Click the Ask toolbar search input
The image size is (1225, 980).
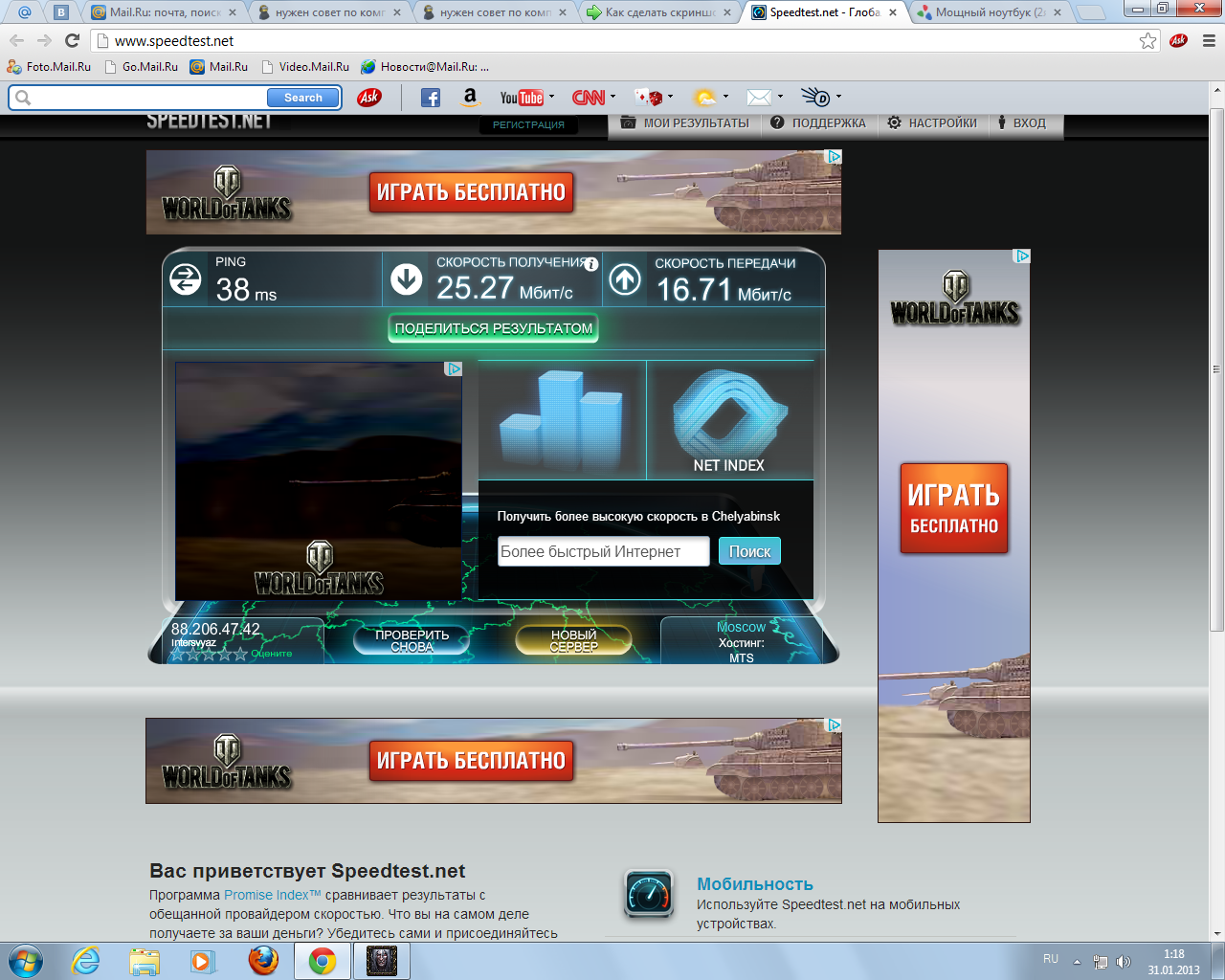point(140,98)
